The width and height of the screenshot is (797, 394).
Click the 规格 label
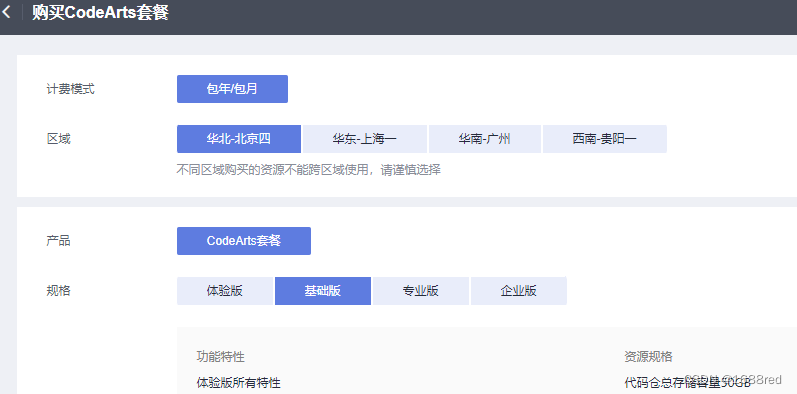tap(58, 291)
